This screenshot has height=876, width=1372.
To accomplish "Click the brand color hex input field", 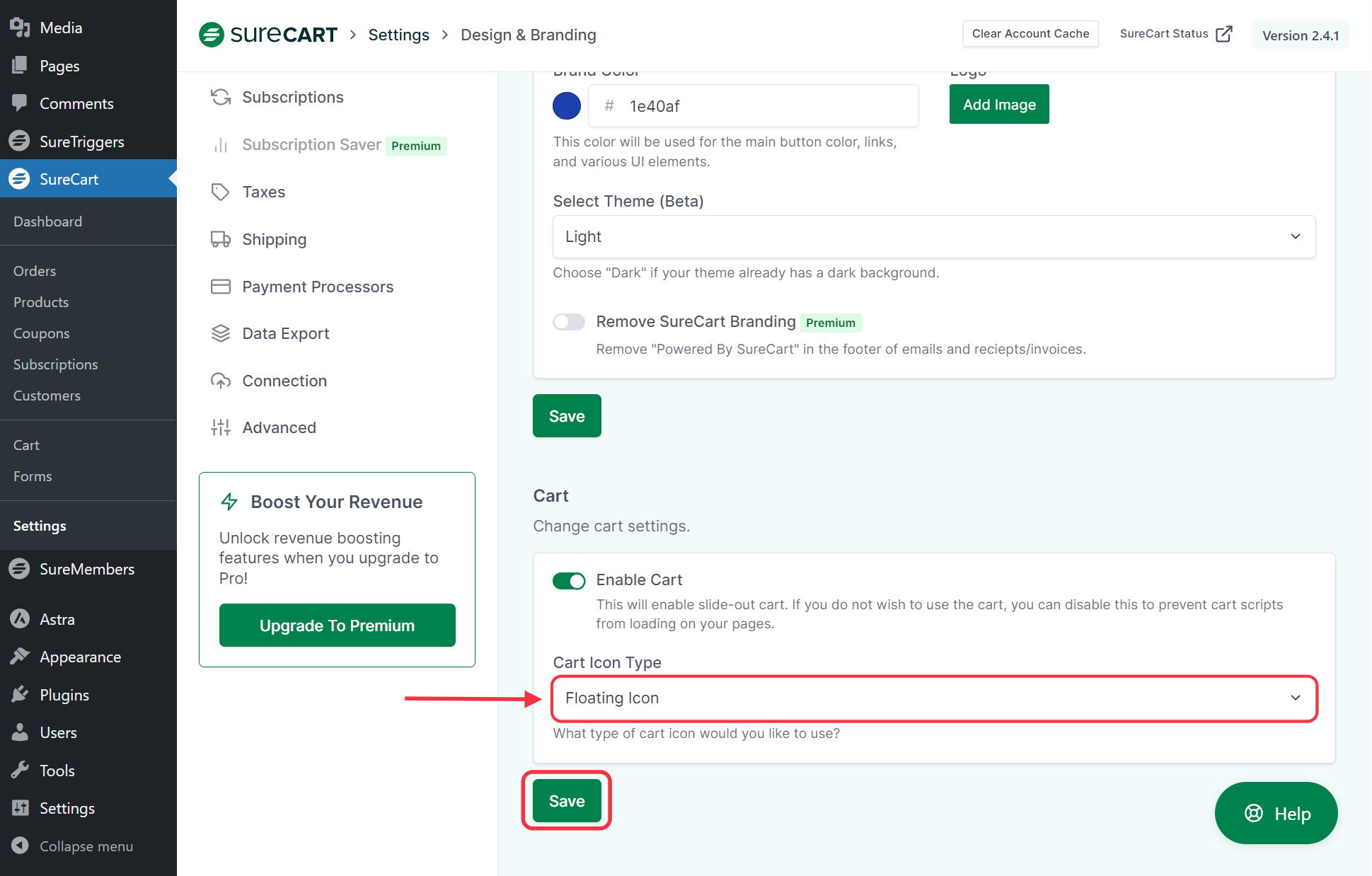I will tap(753, 105).
